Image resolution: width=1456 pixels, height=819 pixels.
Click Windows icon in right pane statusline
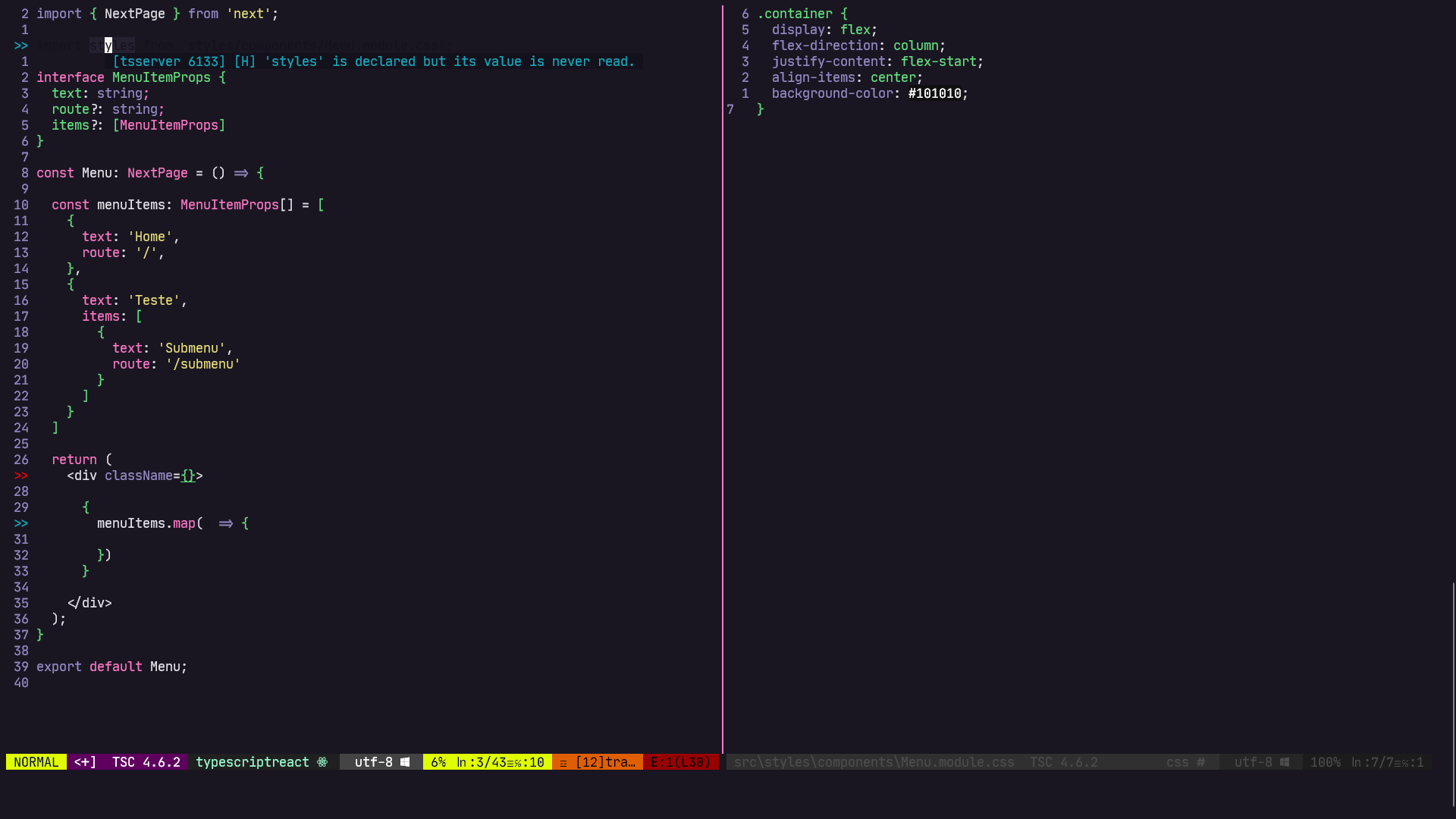click(x=1285, y=762)
